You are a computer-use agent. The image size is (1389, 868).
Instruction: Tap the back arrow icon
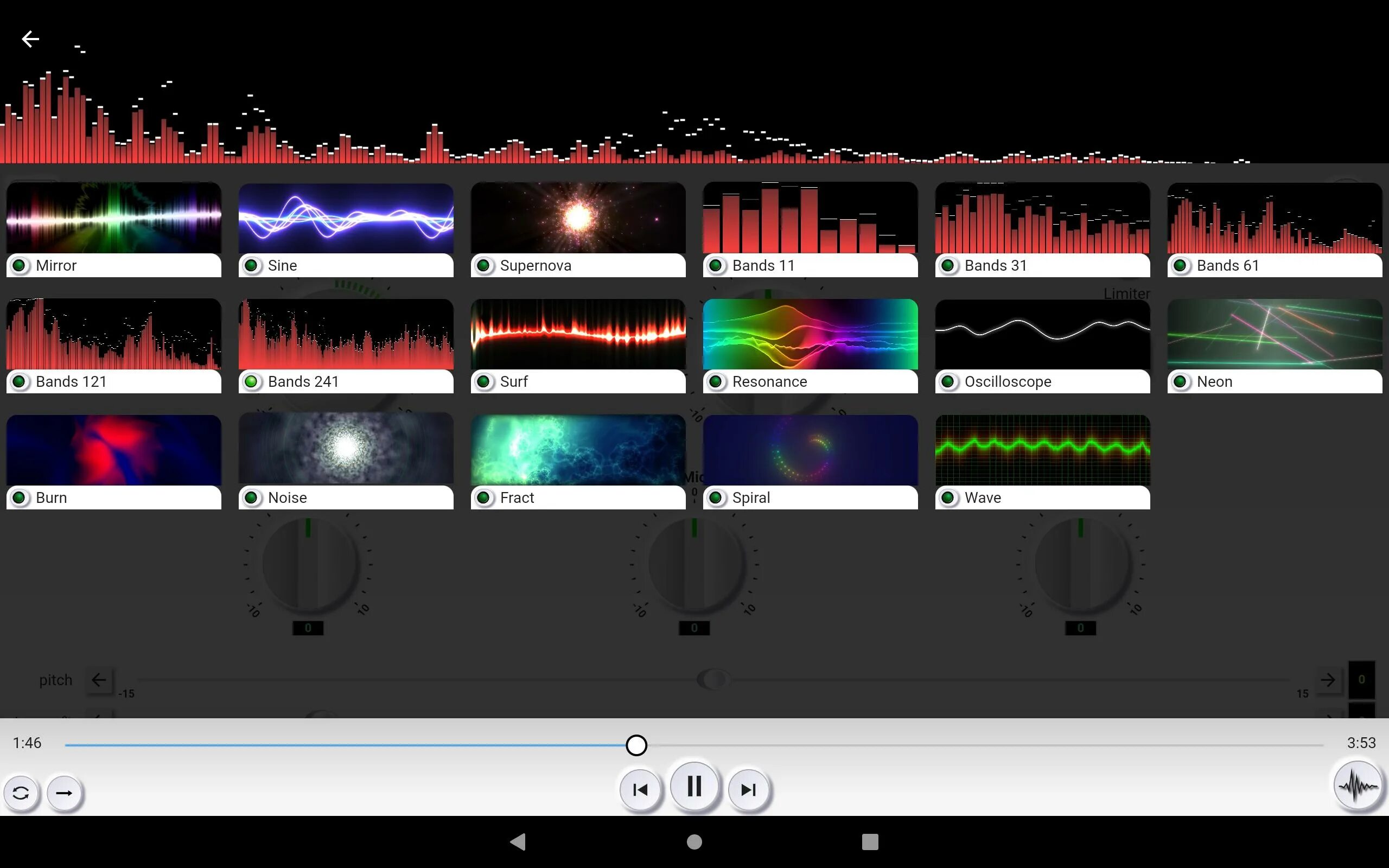[30, 39]
